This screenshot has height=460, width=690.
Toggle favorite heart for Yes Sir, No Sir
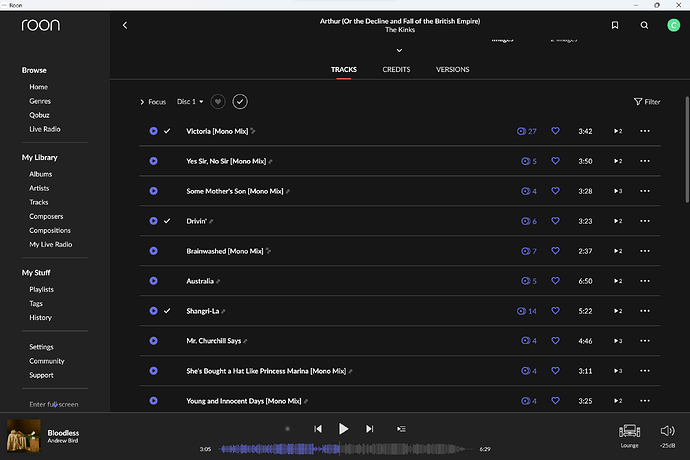[555, 161]
